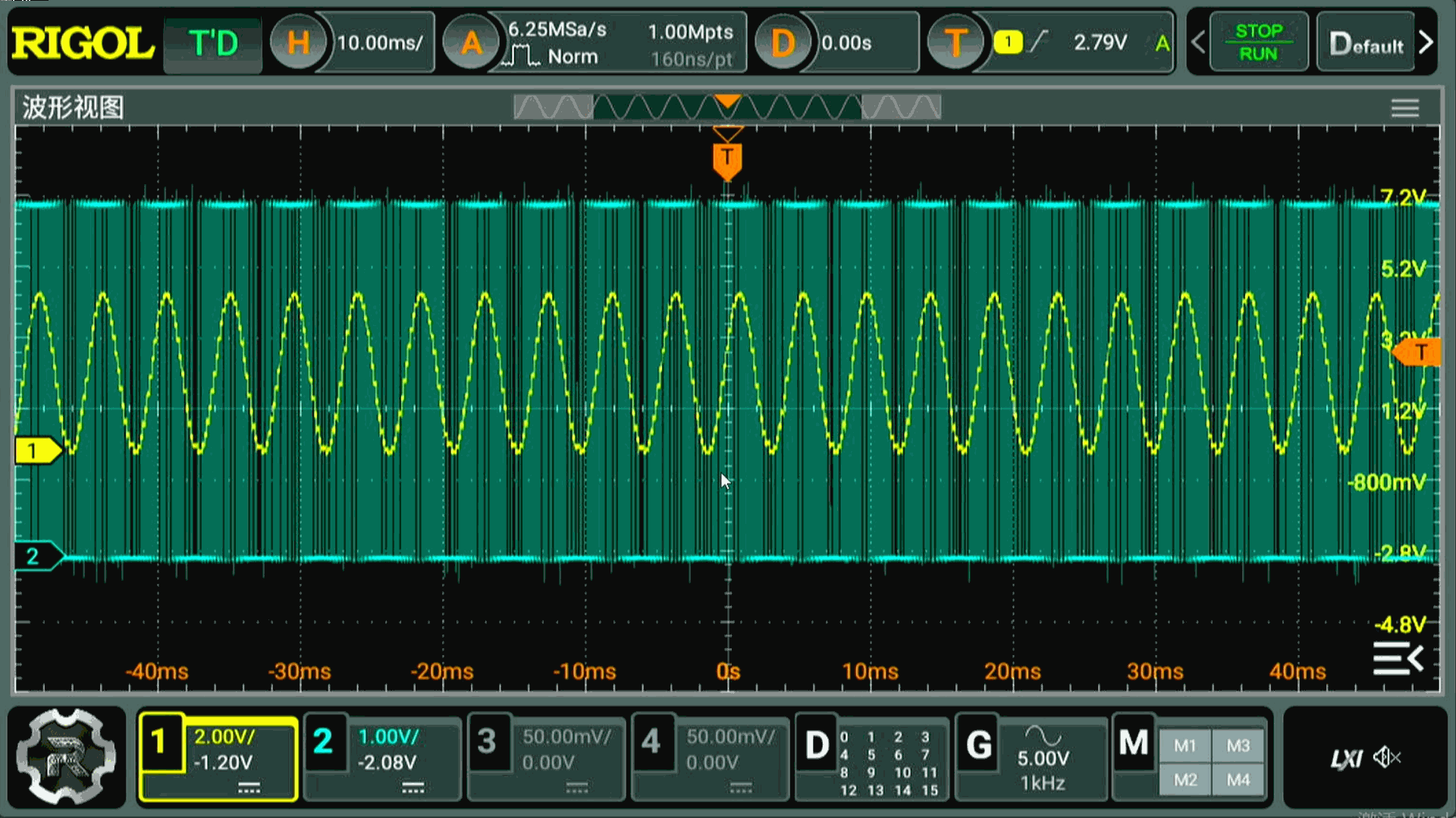Open the RIGOL gear function navigation icon
Image resolution: width=1456 pixels, height=818 pixels.
click(67, 756)
